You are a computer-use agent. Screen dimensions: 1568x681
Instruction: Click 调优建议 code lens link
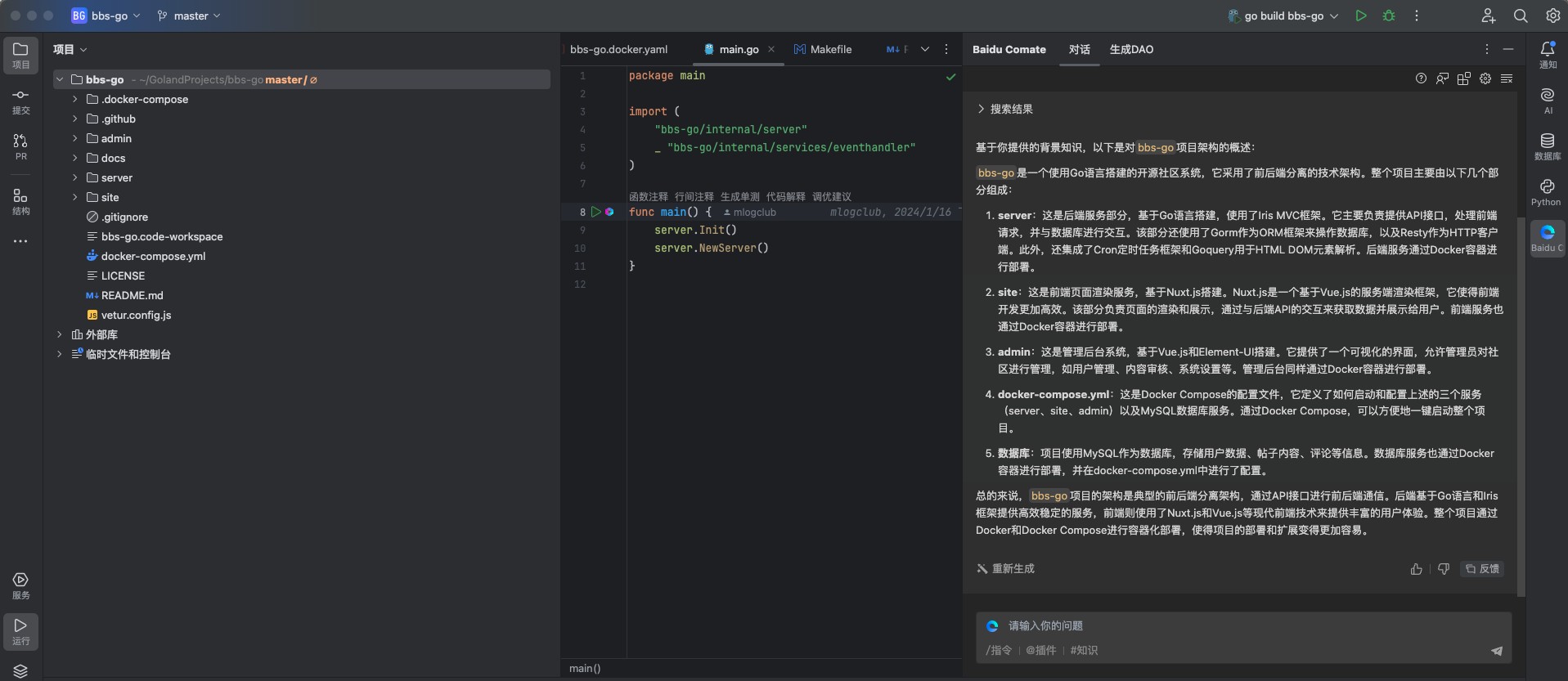click(x=832, y=196)
